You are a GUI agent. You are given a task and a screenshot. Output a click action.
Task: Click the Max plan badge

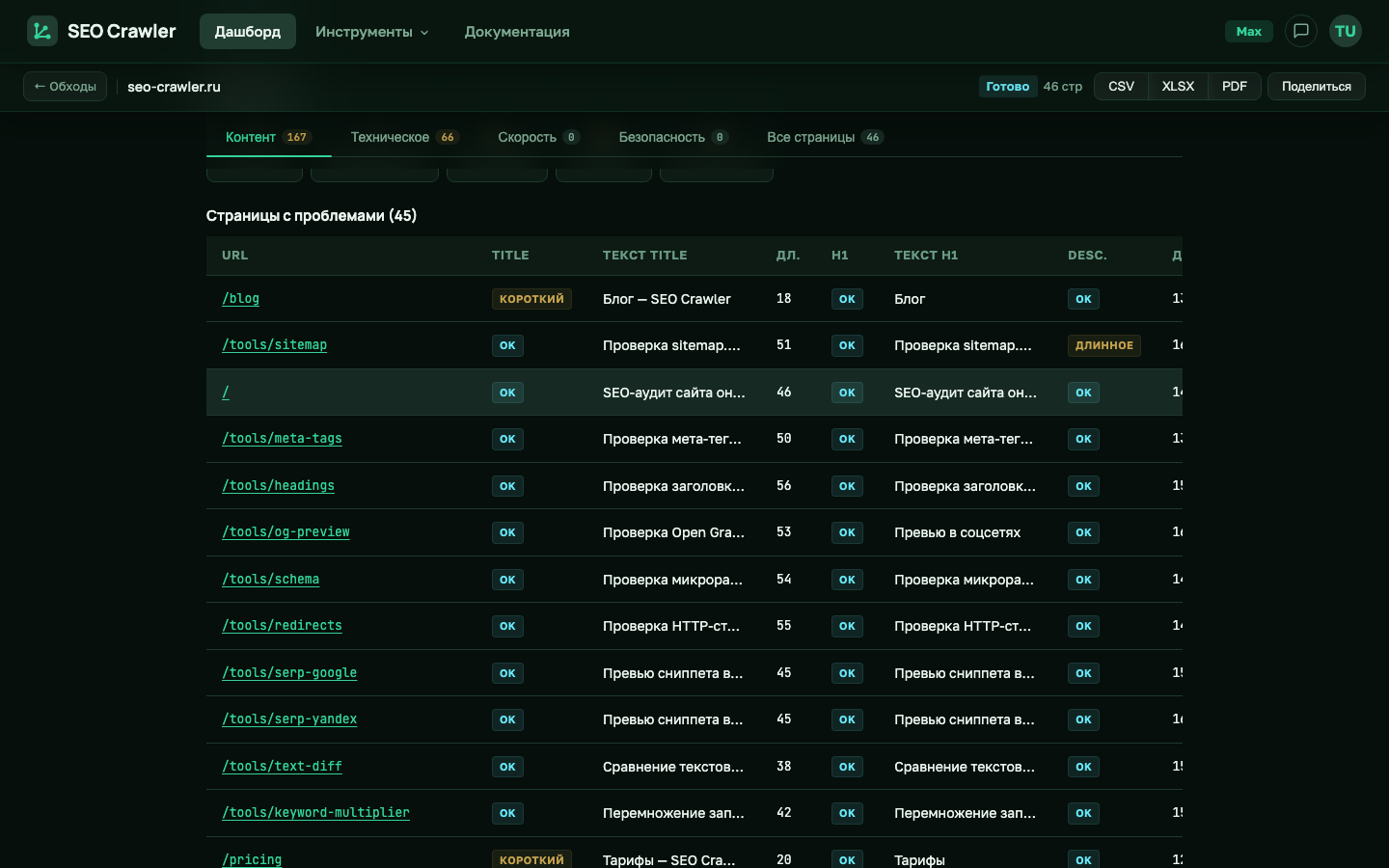[1249, 32]
